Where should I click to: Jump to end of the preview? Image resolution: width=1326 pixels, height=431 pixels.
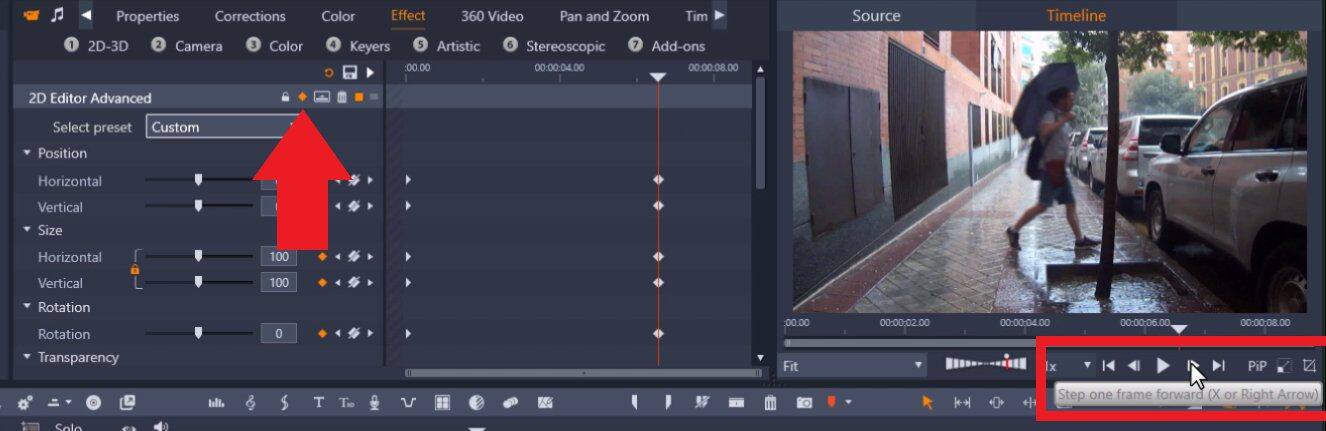tap(1218, 366)
